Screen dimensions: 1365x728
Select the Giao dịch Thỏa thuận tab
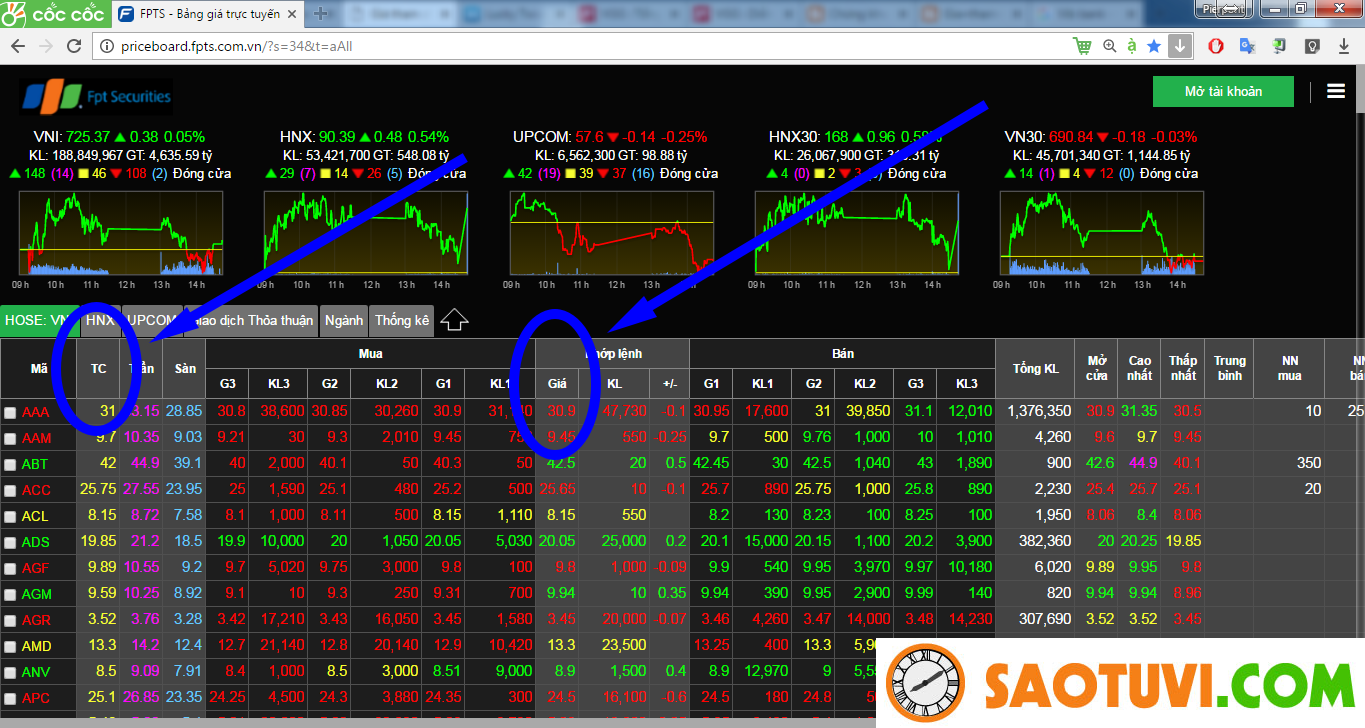[x=254, y=320]
